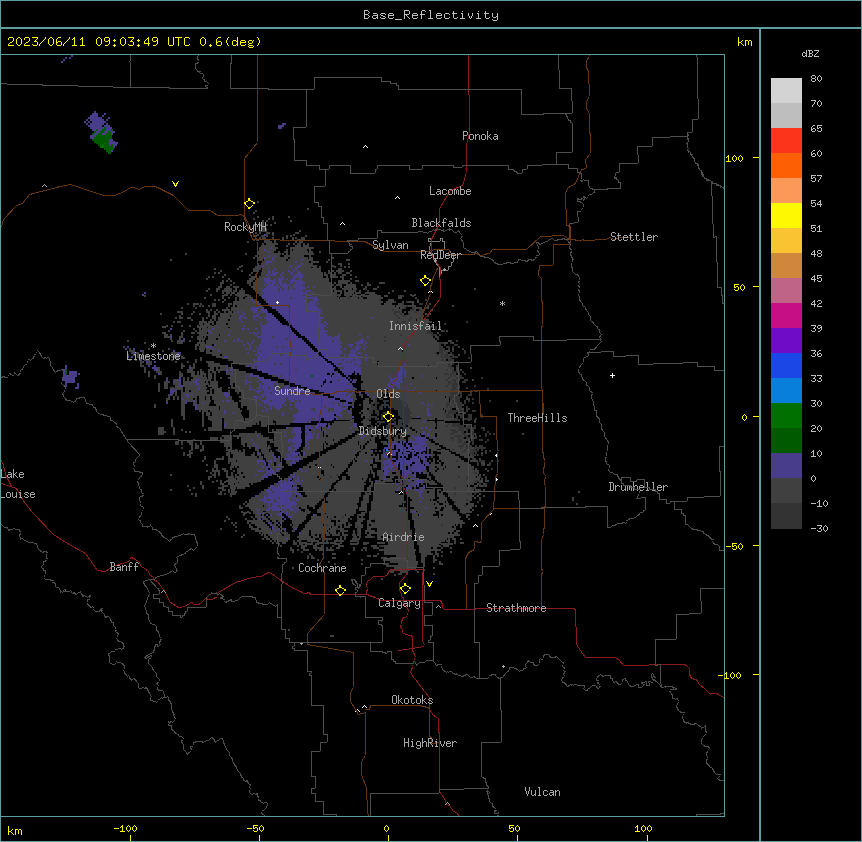Viewport: 862px width, 842px height.
Task: Click the Sylvan city label
Action: (x=390, y=245)
